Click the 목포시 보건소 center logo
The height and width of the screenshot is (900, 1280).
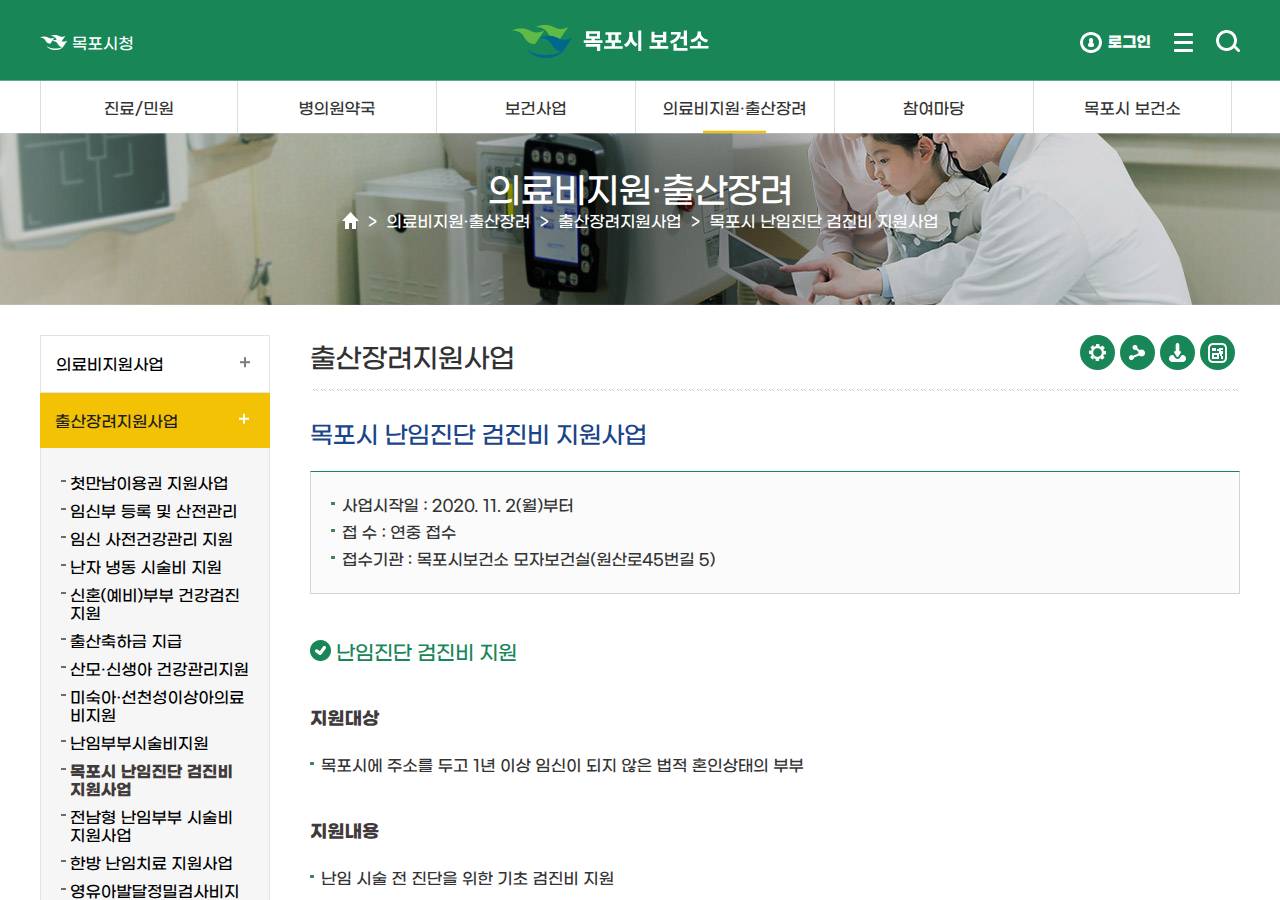(x=611, y=41)
